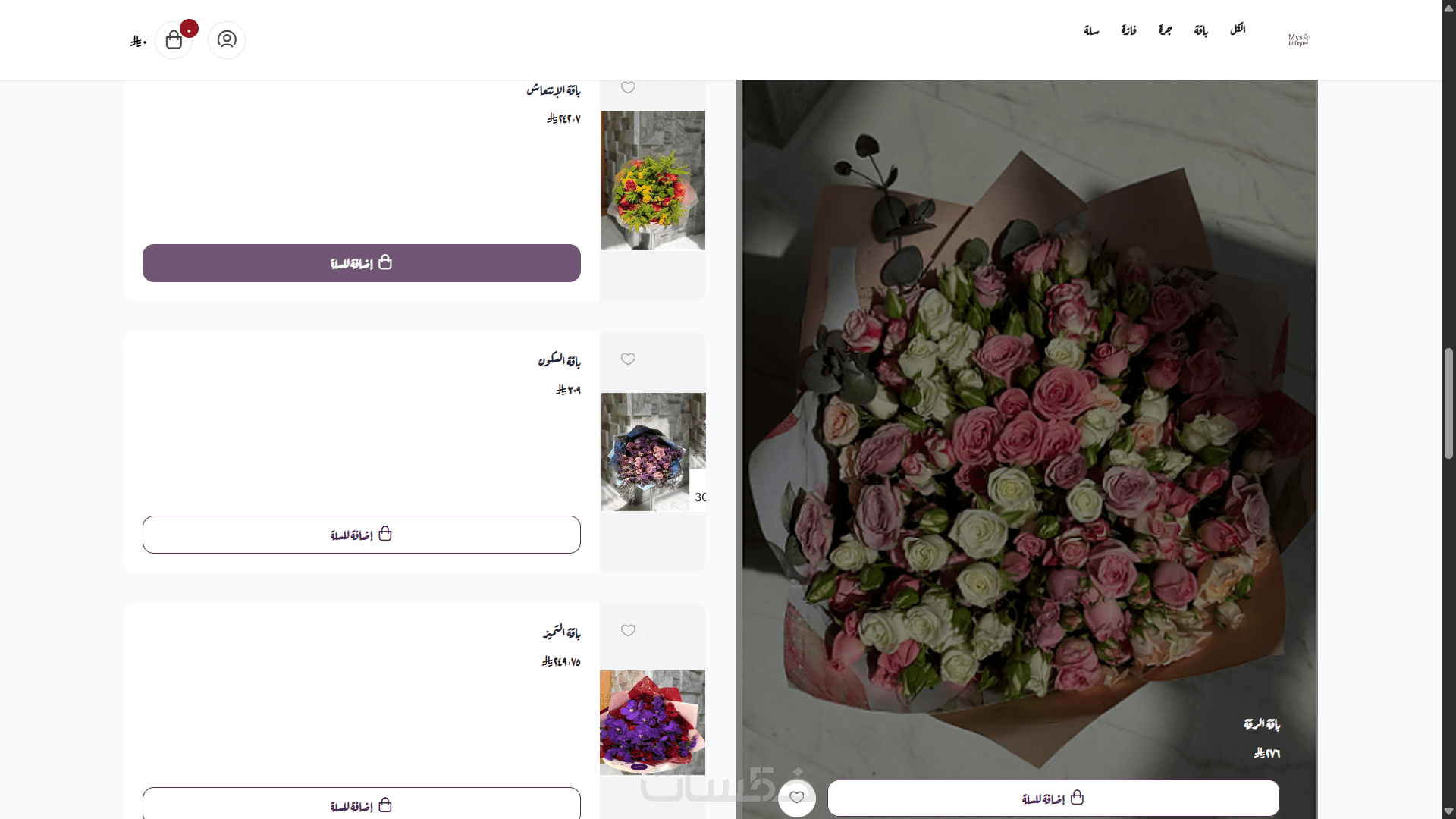
Task: Switch to the فازة category
Action: click(x=1128, y=30)
